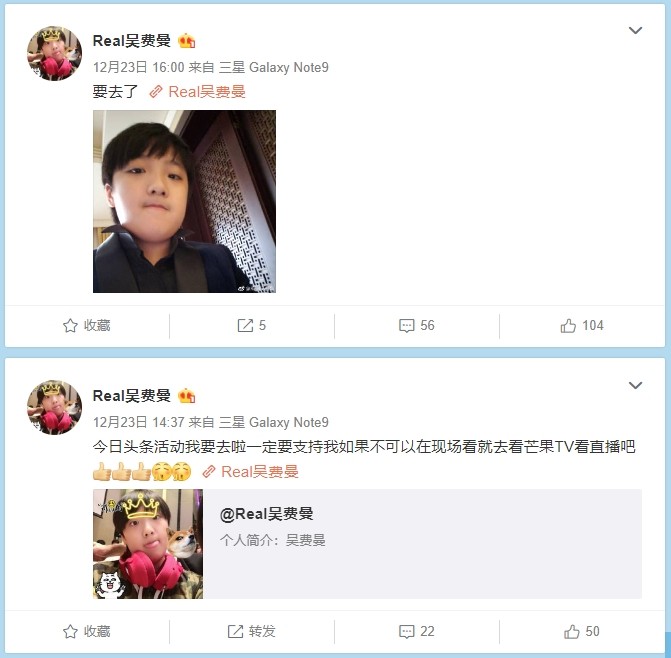Open the Real吴费曼 link after the emojis
The width and height of the screenshot is (671, 658).
pos(250,472)
